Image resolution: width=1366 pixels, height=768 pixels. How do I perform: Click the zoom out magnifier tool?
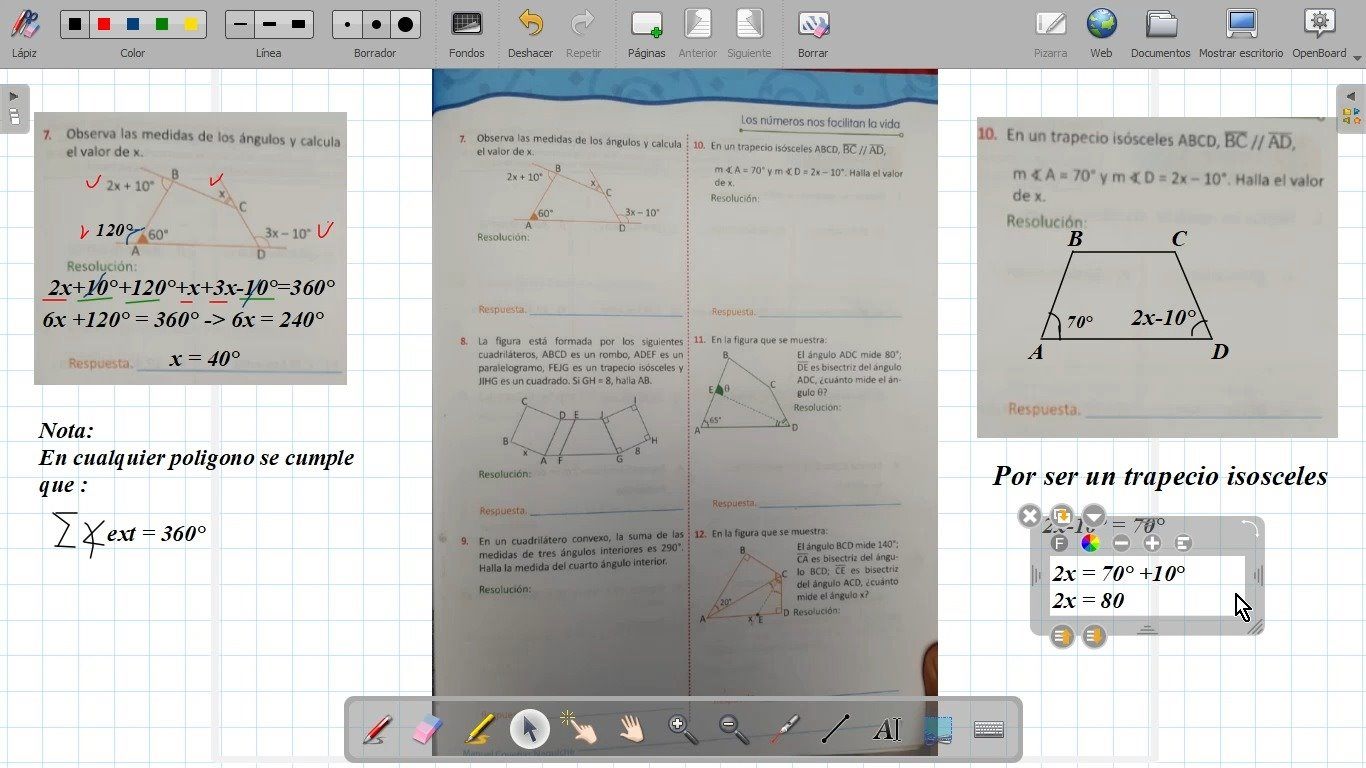click(x=734, y=729)
